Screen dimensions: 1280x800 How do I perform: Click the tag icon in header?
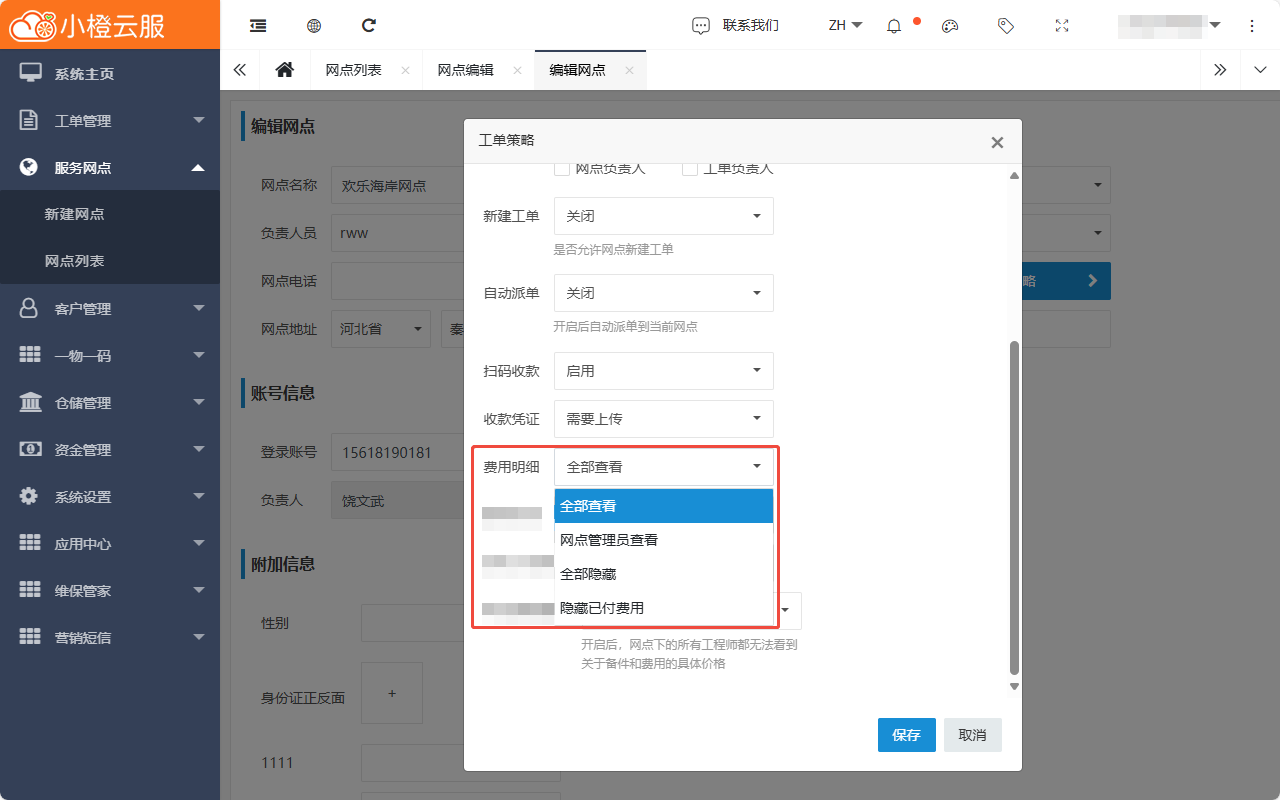1006,26
